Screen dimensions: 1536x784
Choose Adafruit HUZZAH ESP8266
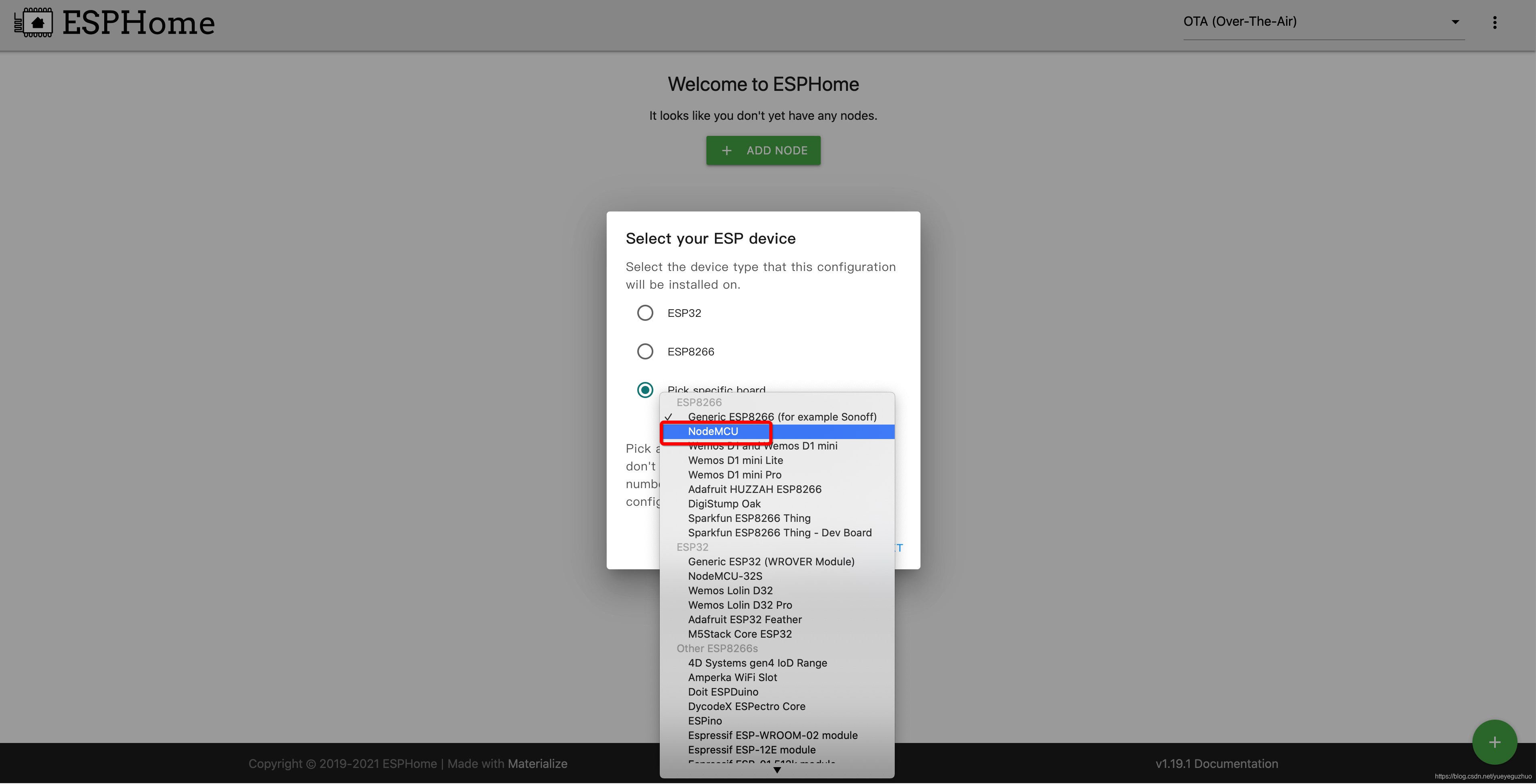click(777, 489)
